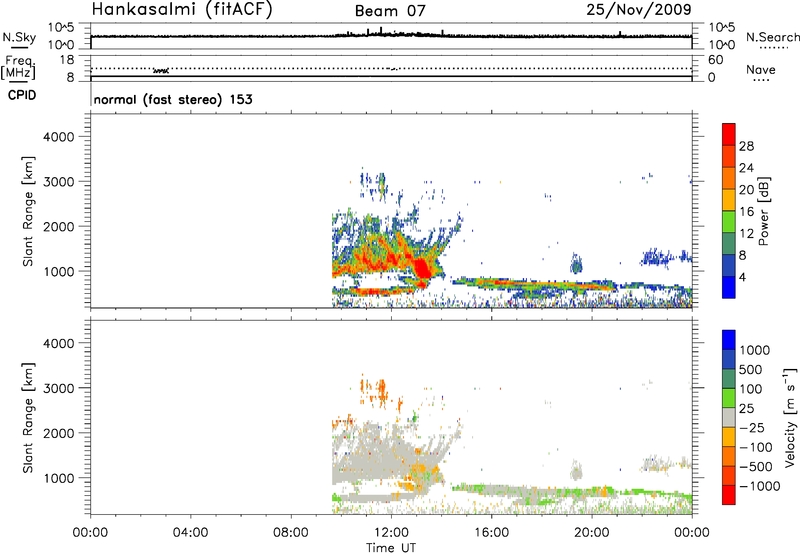Click the 'Power [dB]' colorbar label

click(763, 211)
